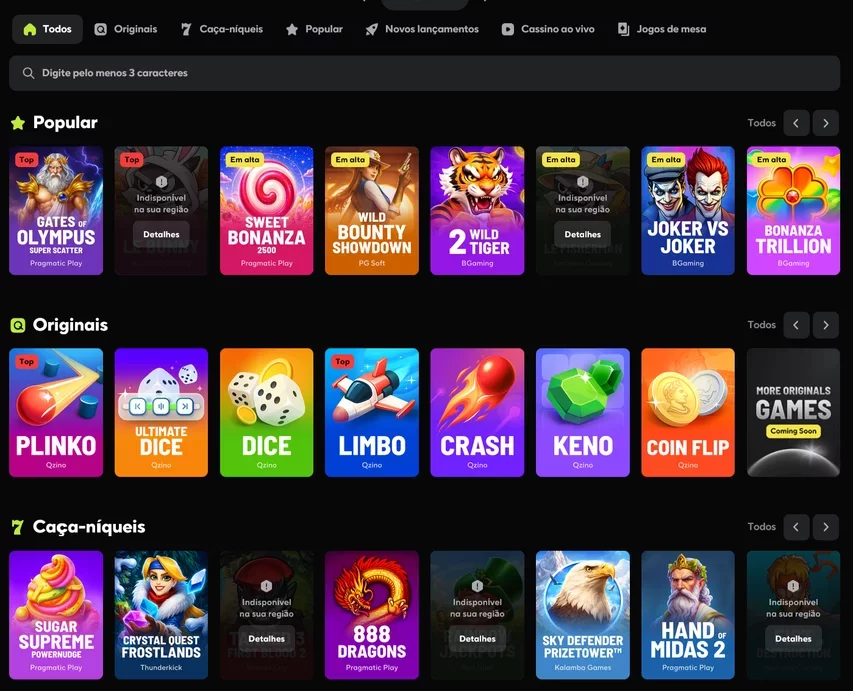Click Top badge on Limbo card
The image size is (853, 691).
click(x=342, y=362)
